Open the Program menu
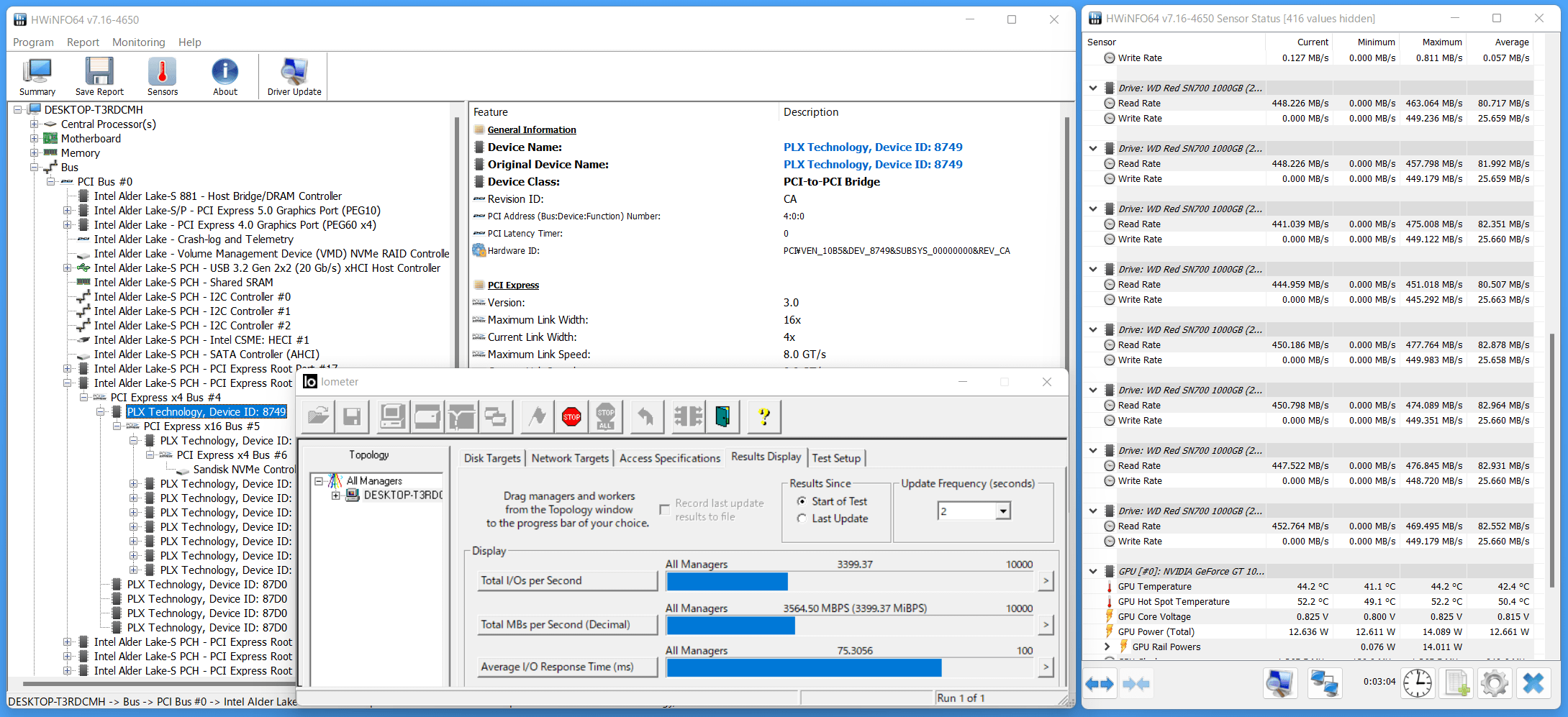Image resolution: width=1568 pixels, height=717 pixels. point(33,42)
